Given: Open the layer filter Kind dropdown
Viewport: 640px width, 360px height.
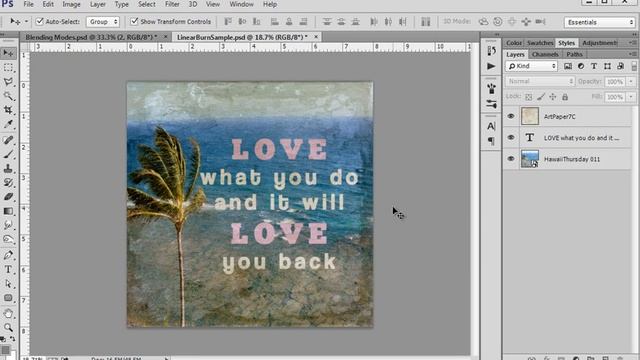Looking at the screenshot, I should click(x=531, y=66).
